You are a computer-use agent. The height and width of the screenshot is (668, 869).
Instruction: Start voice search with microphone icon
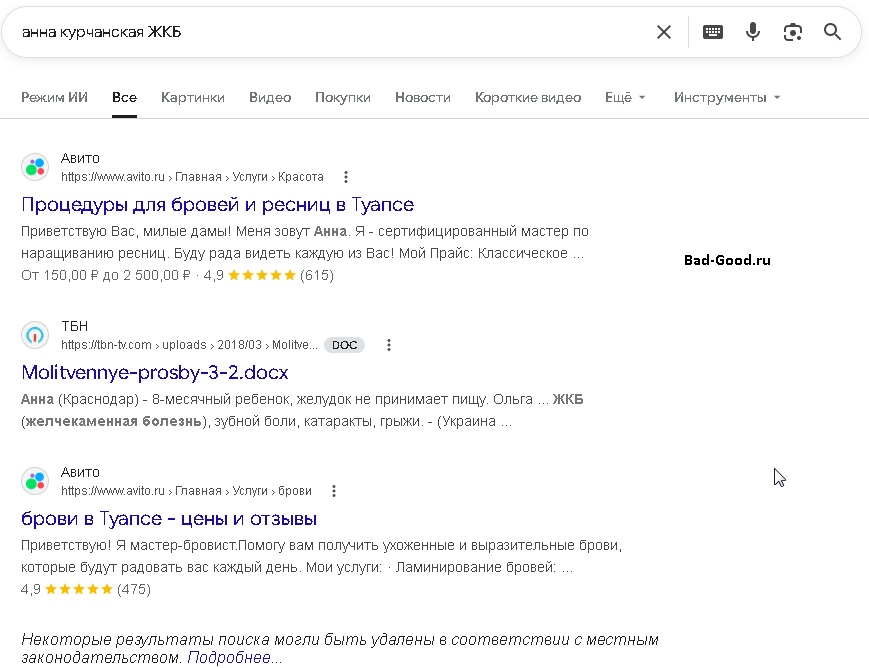tap(753, 32)
